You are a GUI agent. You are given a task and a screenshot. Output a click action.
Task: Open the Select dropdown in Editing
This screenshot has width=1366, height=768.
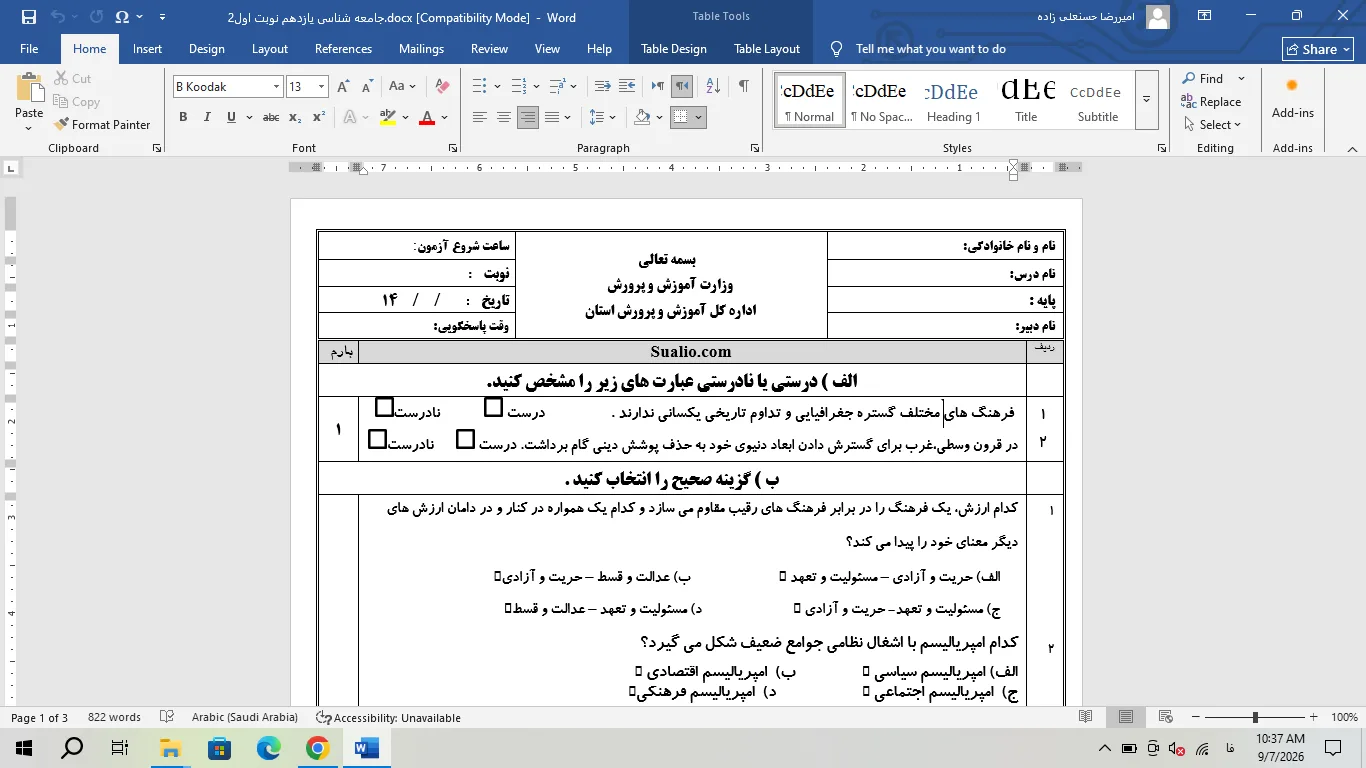pos(1212,125)
